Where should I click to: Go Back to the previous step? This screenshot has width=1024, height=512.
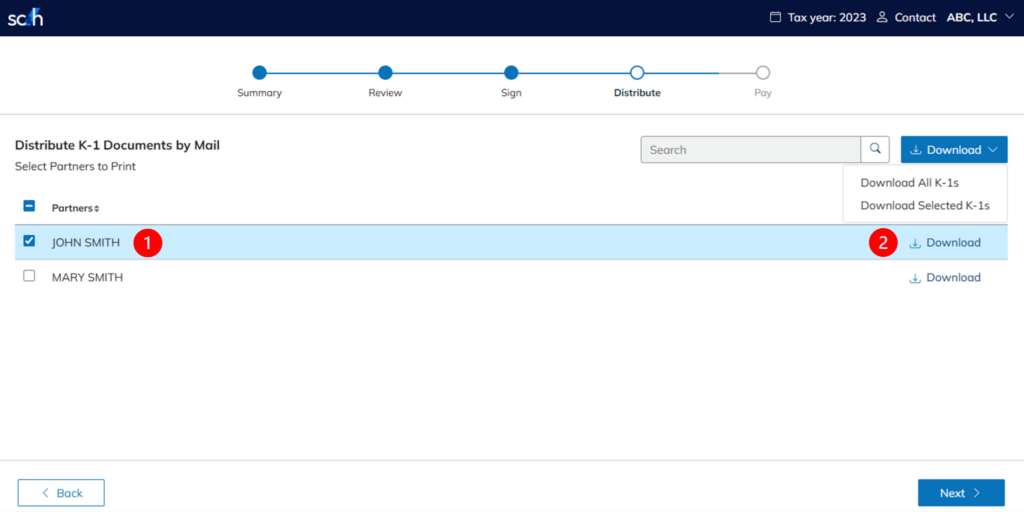[x=61, y=493]
